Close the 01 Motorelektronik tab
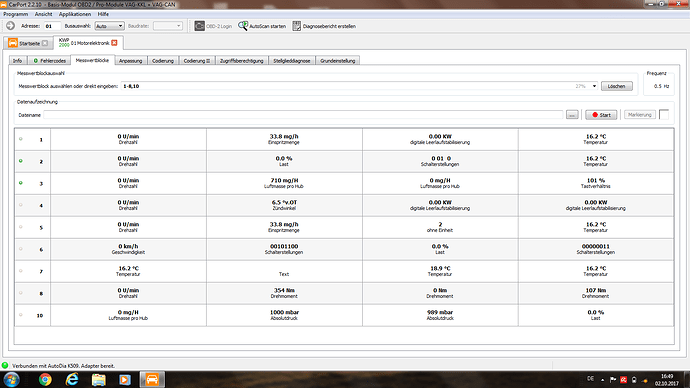 tap(114, 43)
